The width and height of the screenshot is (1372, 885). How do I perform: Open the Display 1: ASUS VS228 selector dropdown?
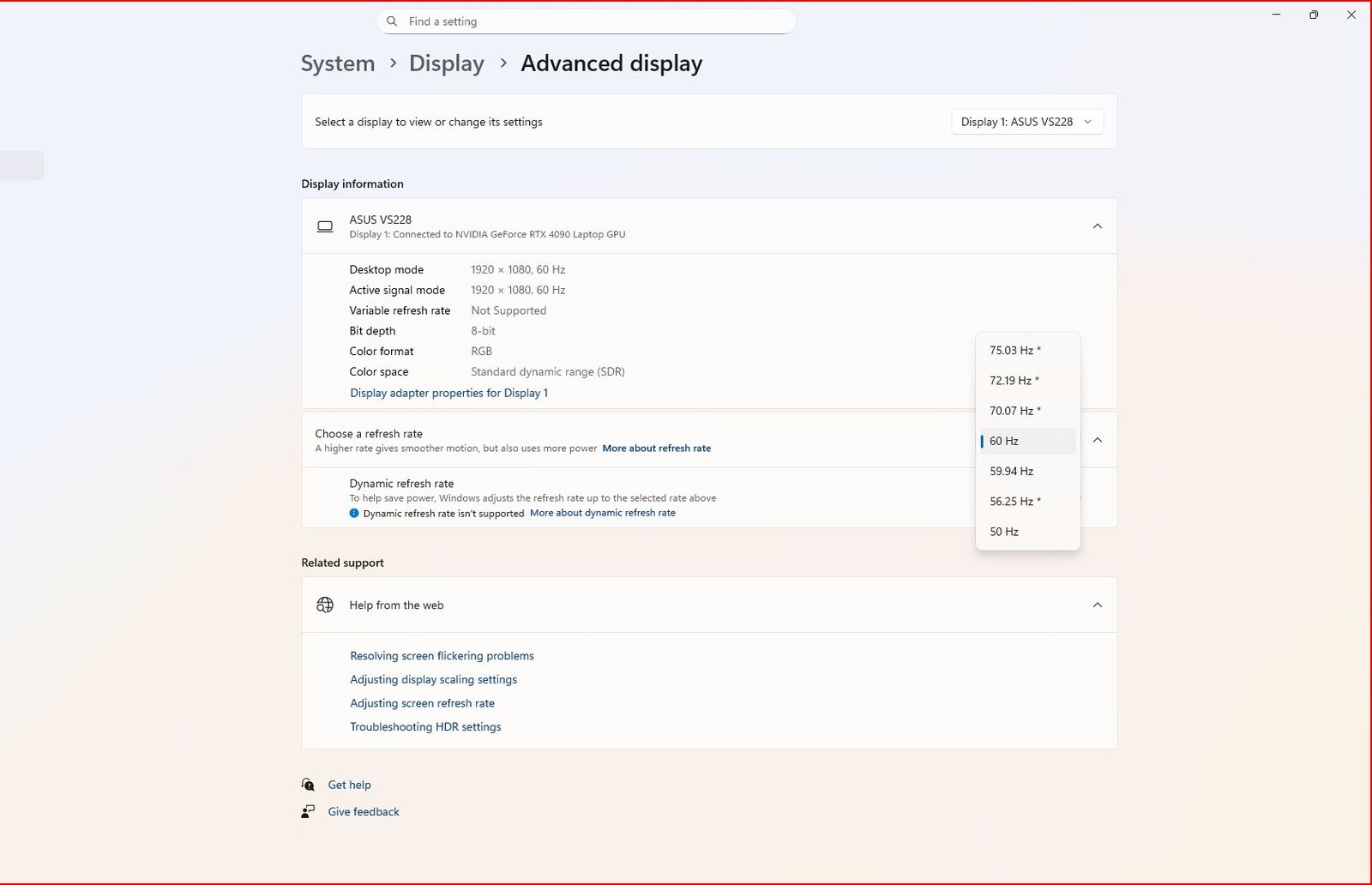(x=1026, y=122)
